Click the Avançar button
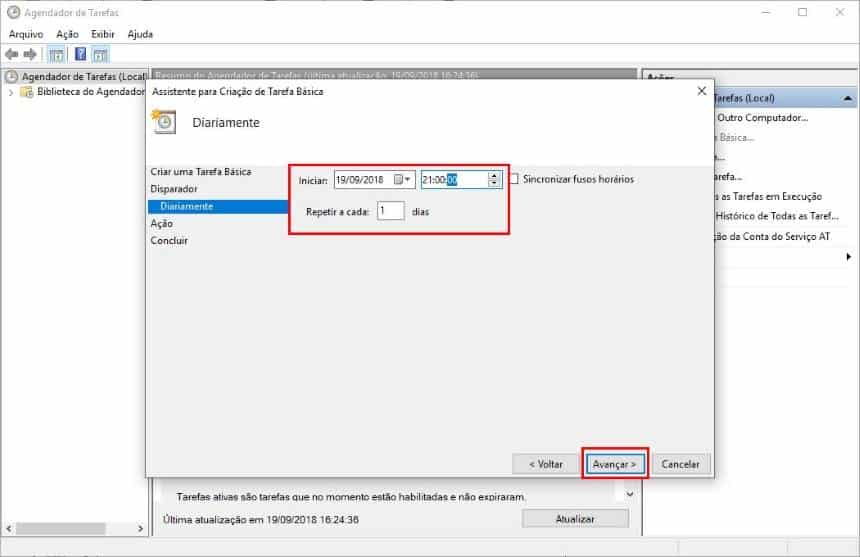Viewport: 860px width, 557px height. [x=614, y=464]
